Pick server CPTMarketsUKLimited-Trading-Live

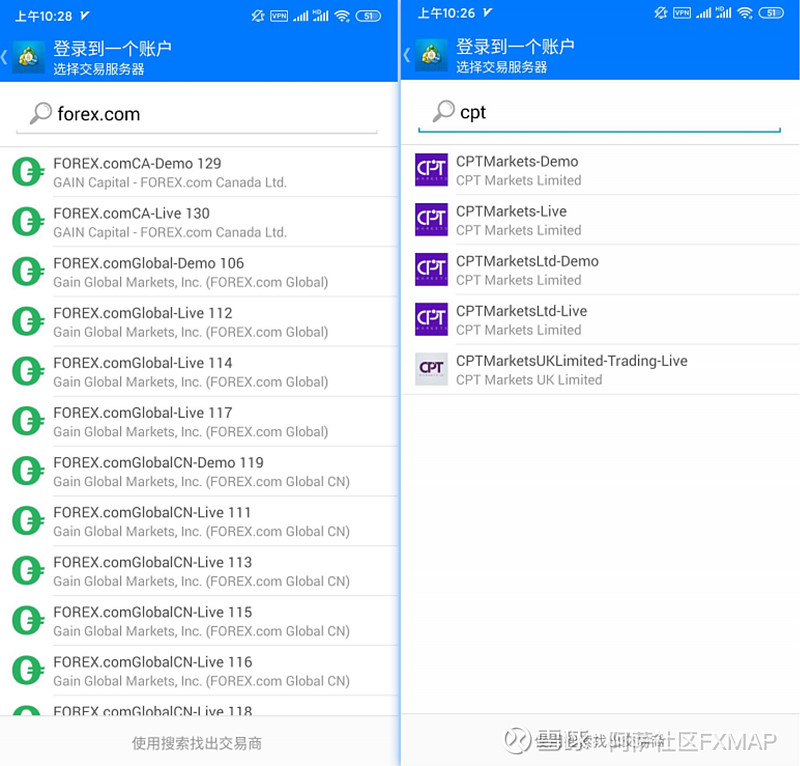601,369
